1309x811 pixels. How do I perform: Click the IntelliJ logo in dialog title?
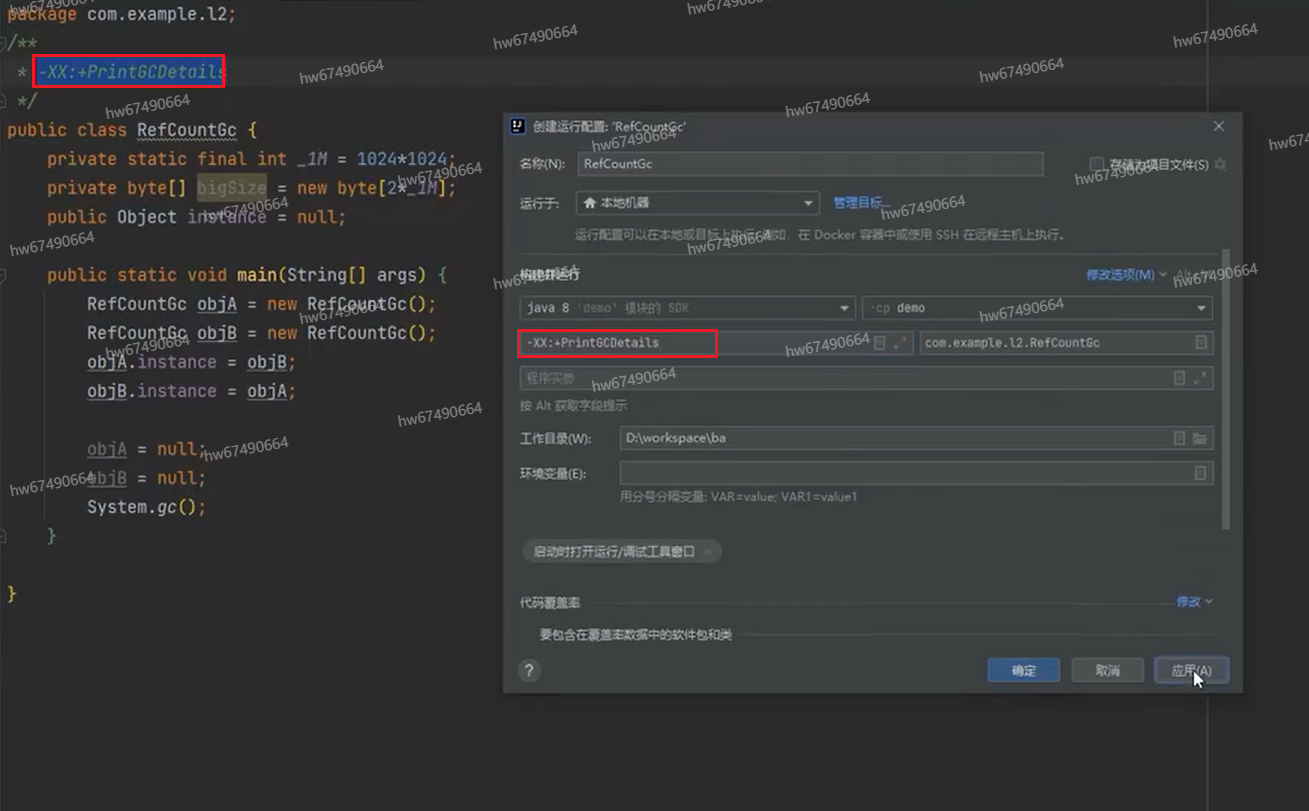tap(518, 126)
